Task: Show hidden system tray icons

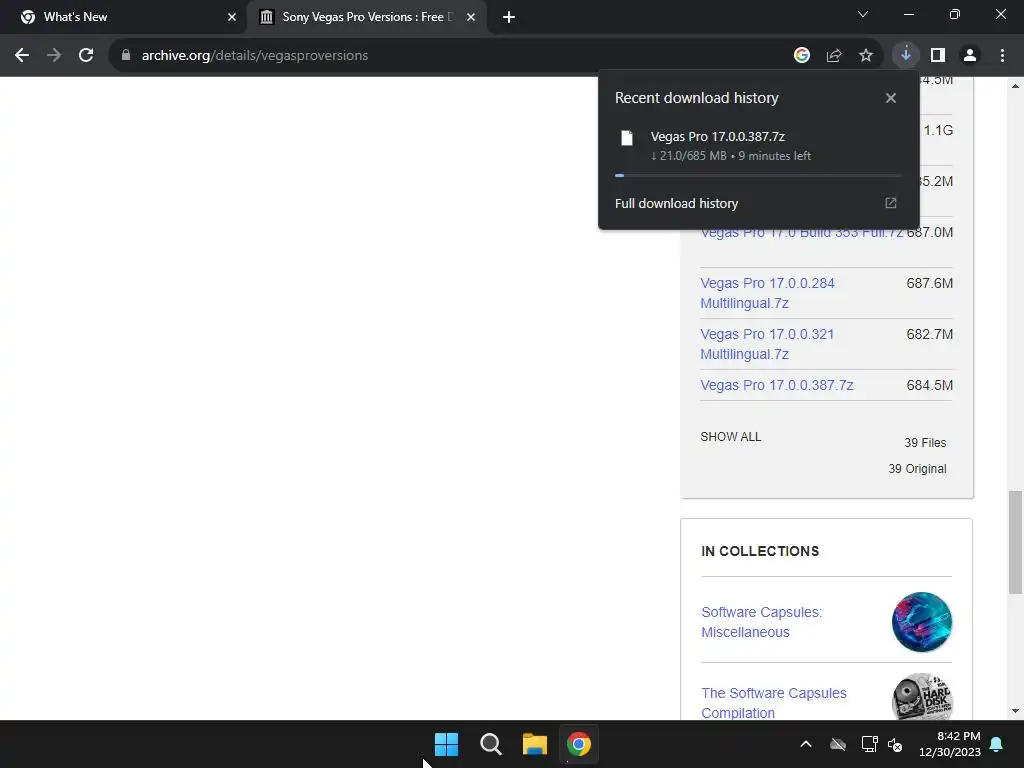Action: tap(806, 744)
